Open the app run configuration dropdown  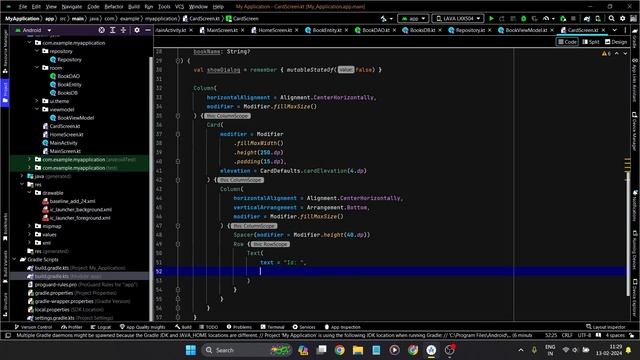pos(413,18)
